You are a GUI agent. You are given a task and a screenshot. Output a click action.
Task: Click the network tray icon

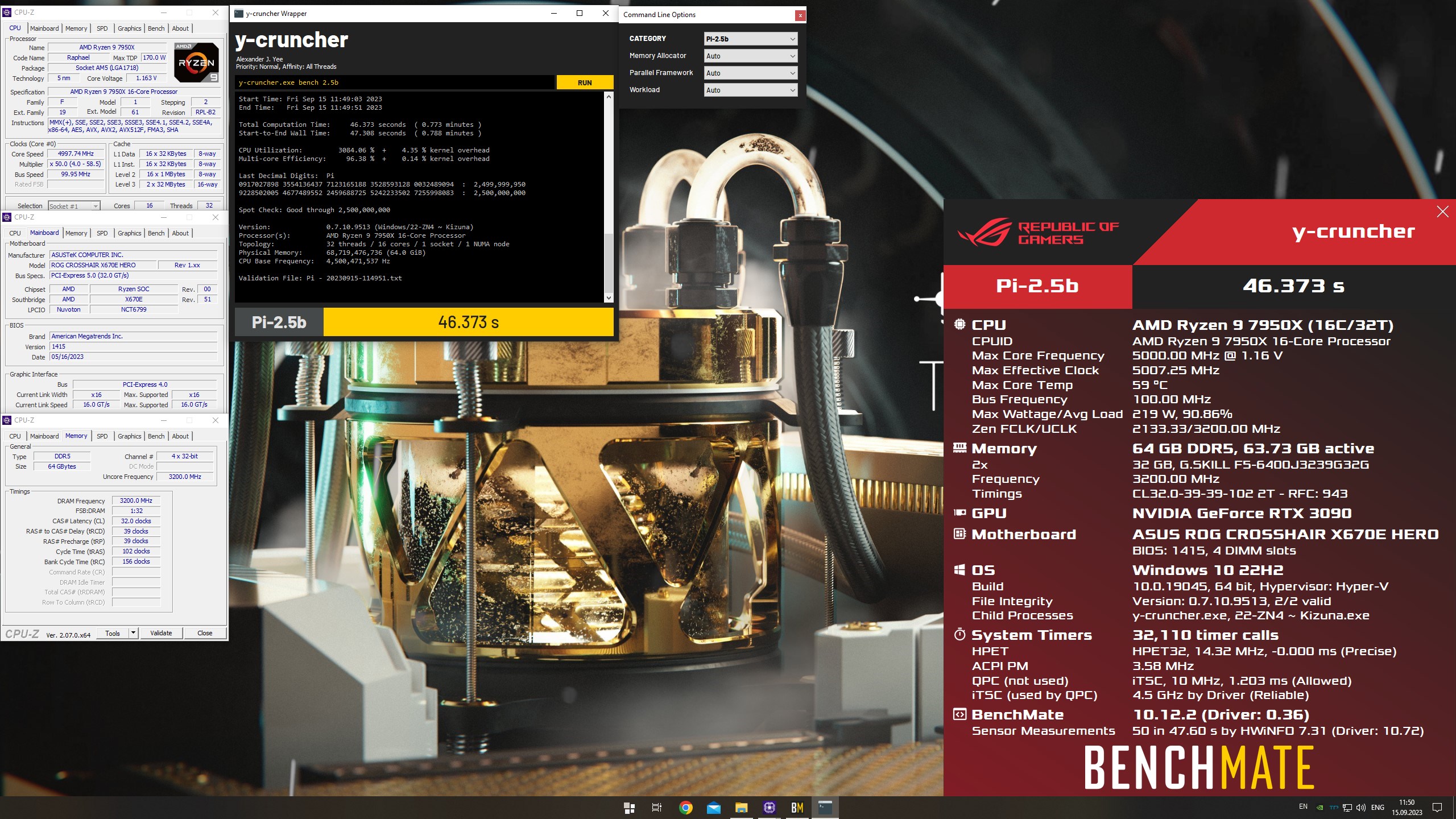(x=1347, y=808)
